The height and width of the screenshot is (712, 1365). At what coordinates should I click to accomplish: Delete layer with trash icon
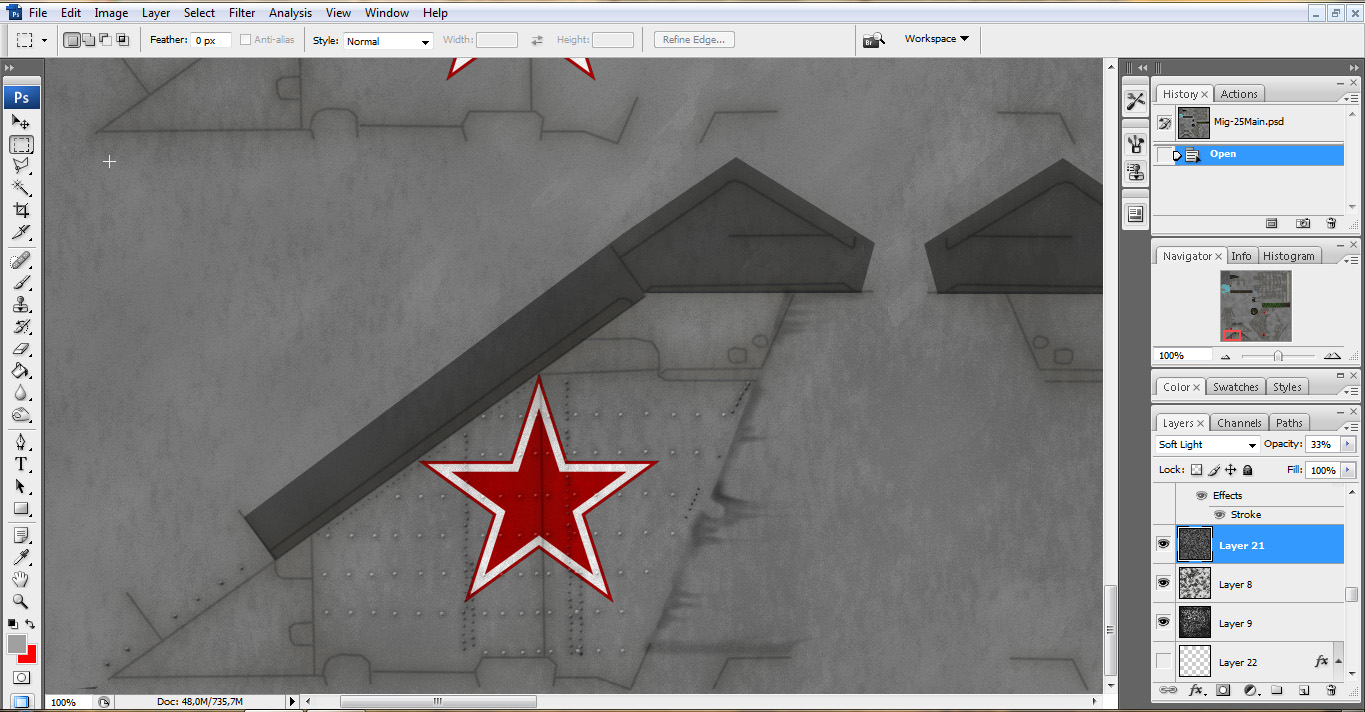click(x=1331, y=690)
